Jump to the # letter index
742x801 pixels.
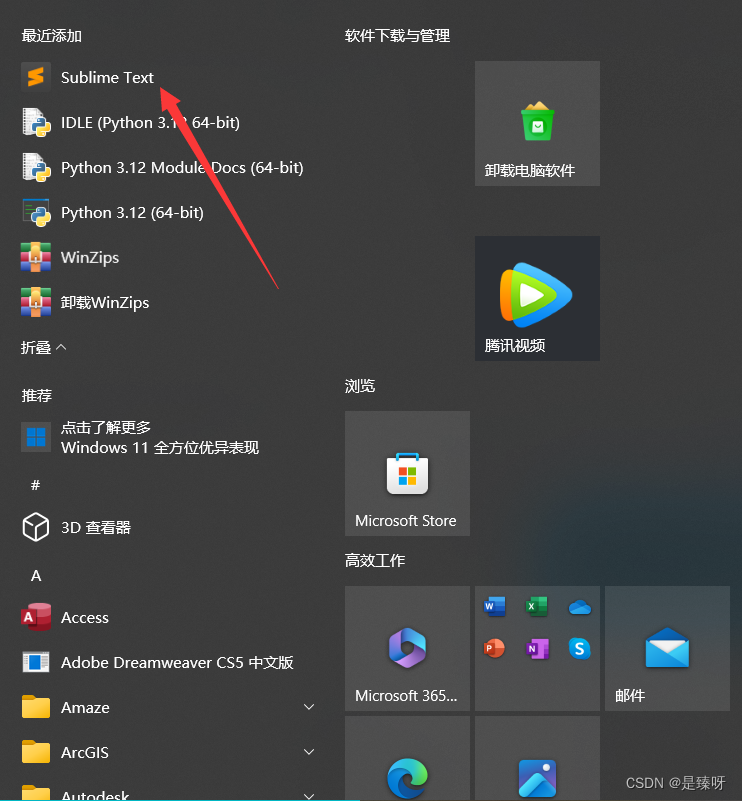(x=36, y=485)
